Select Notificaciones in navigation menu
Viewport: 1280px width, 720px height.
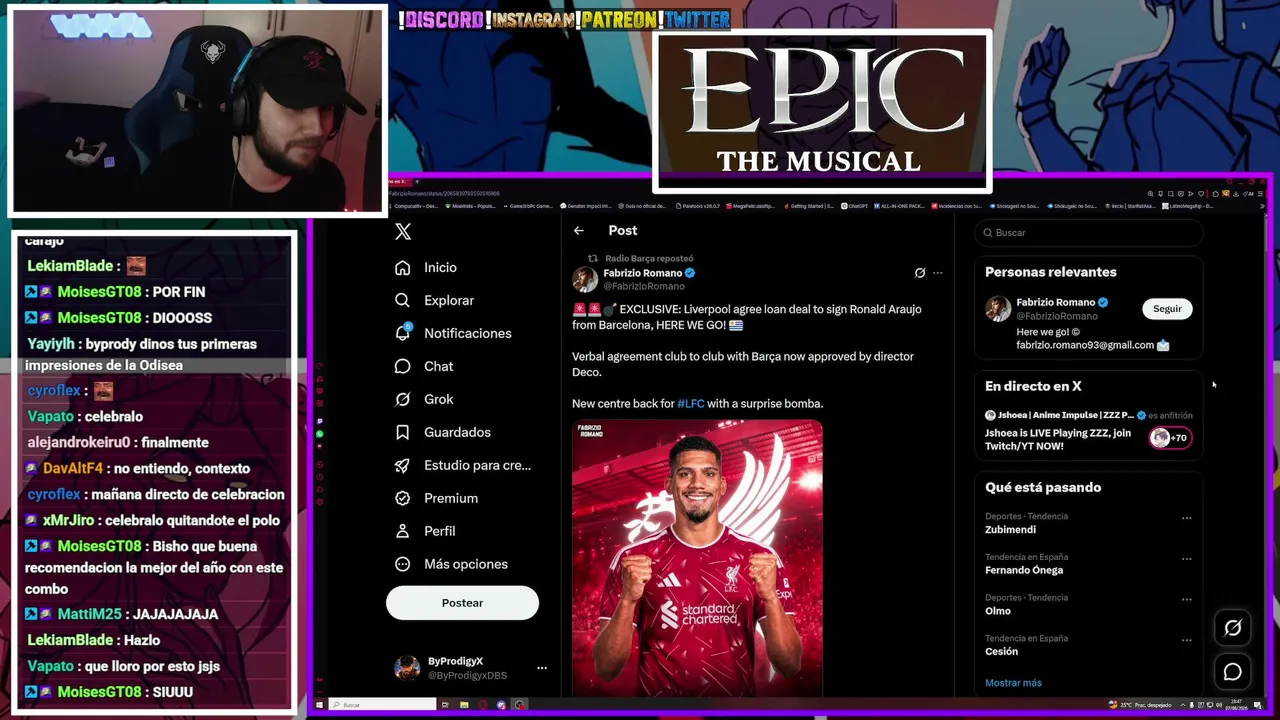tap(467, 334)
